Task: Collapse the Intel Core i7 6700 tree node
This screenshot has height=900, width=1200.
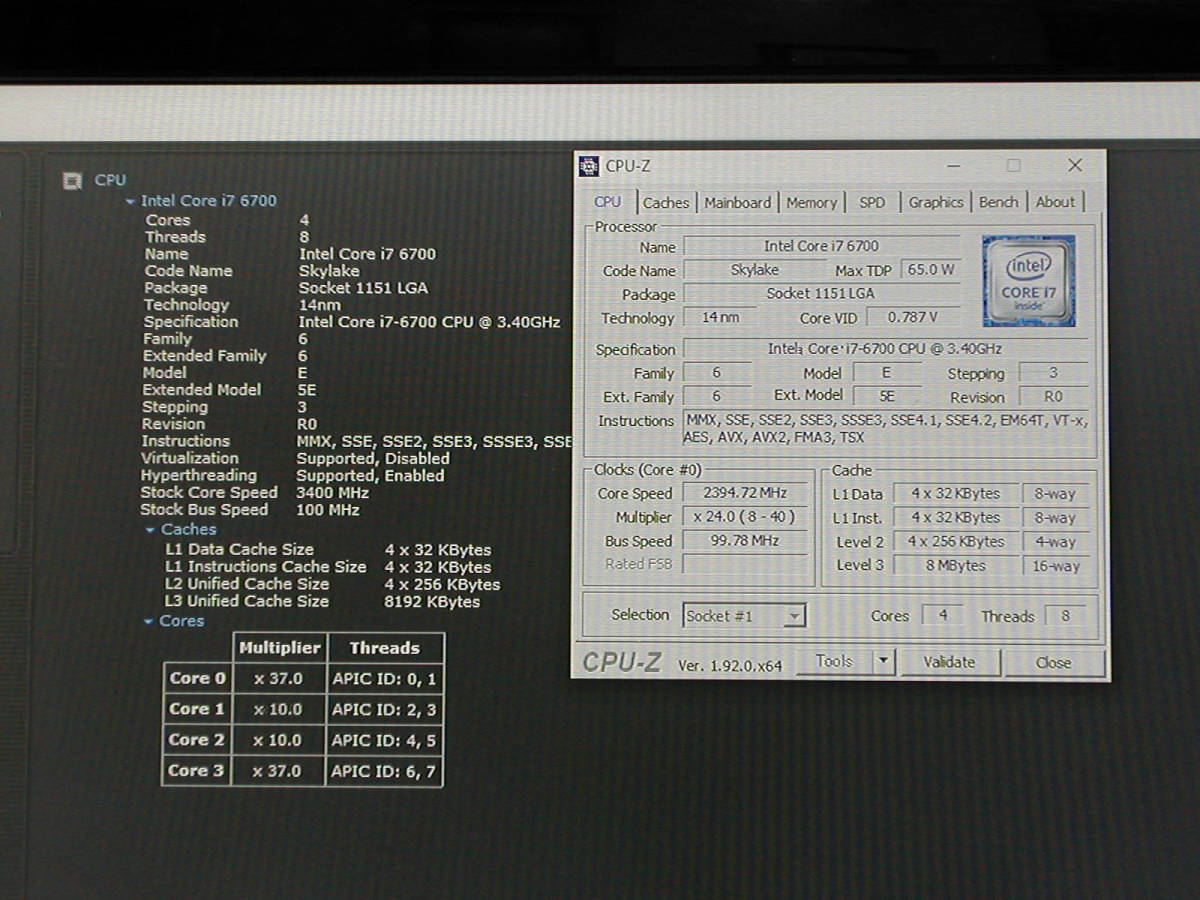Action: (130, 202)
